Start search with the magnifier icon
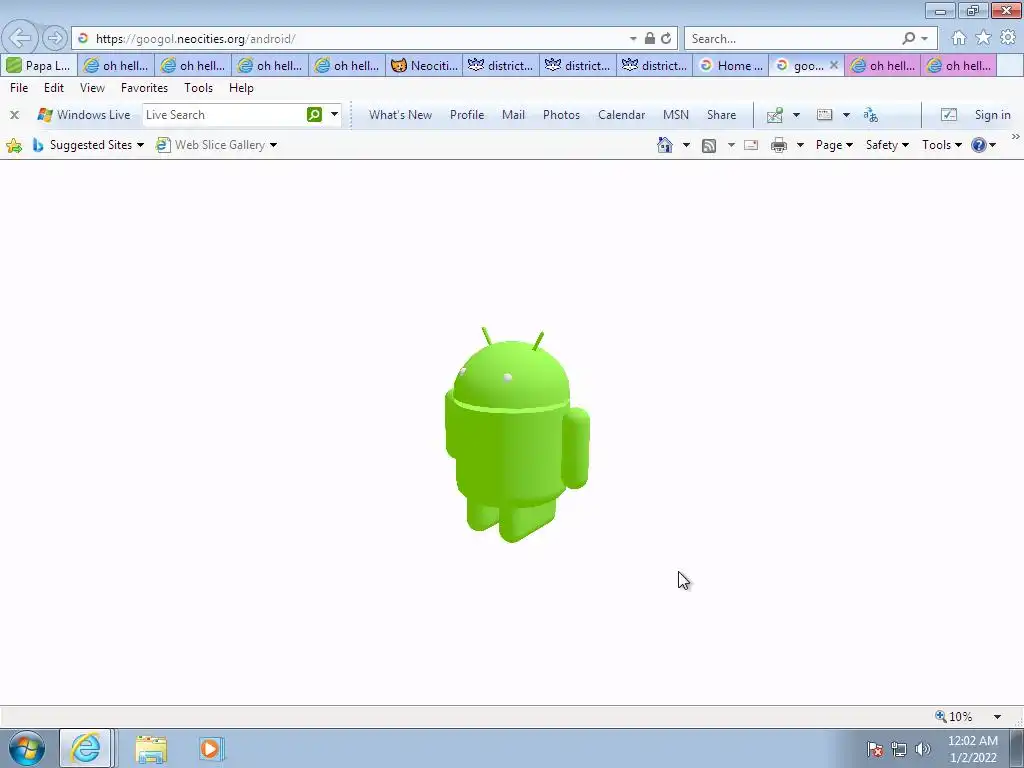Viewport: 1024px width, 768px height. pyautogui.click(x=908, y=39)
